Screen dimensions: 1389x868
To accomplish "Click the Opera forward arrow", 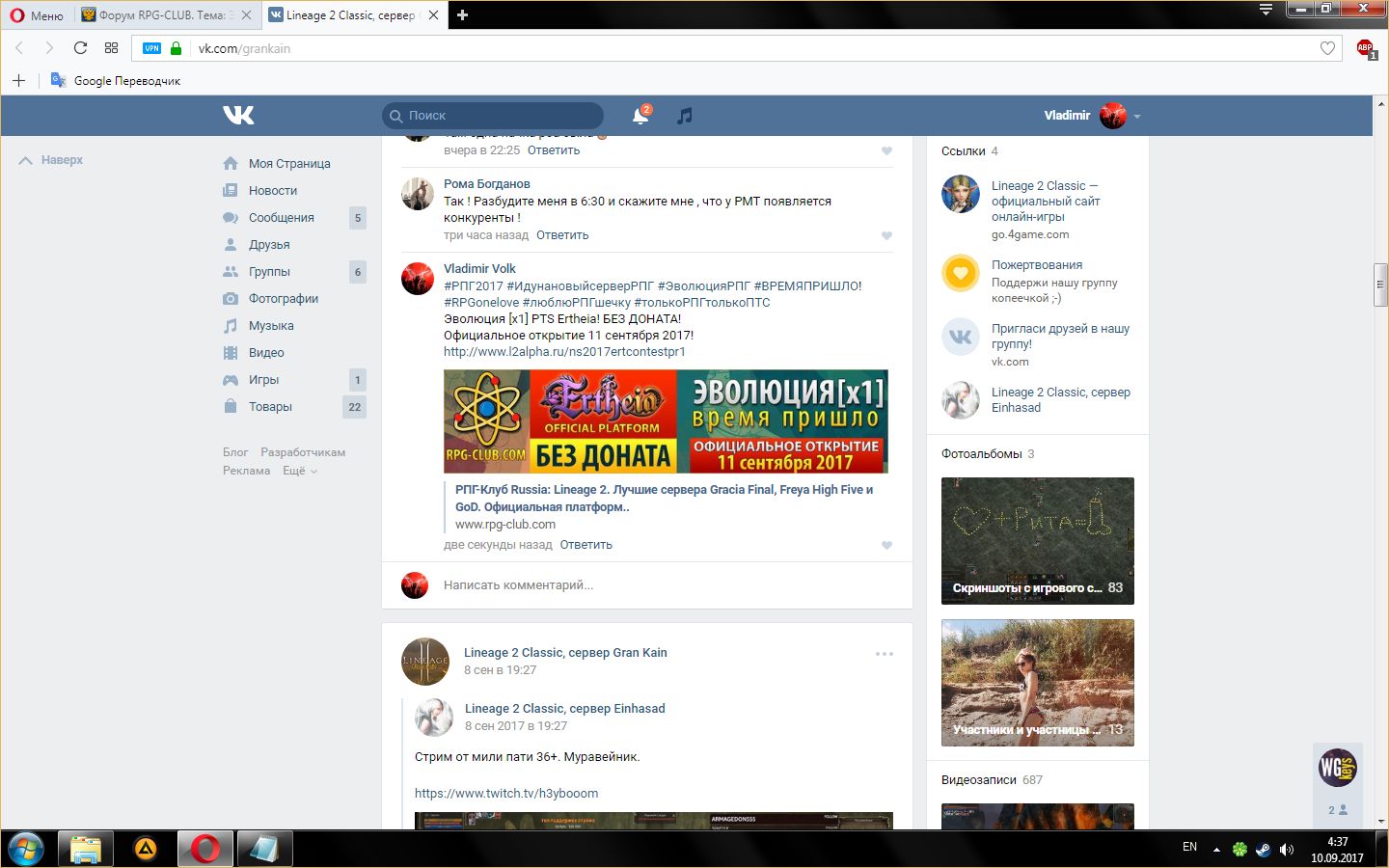I will pos(49,48).
